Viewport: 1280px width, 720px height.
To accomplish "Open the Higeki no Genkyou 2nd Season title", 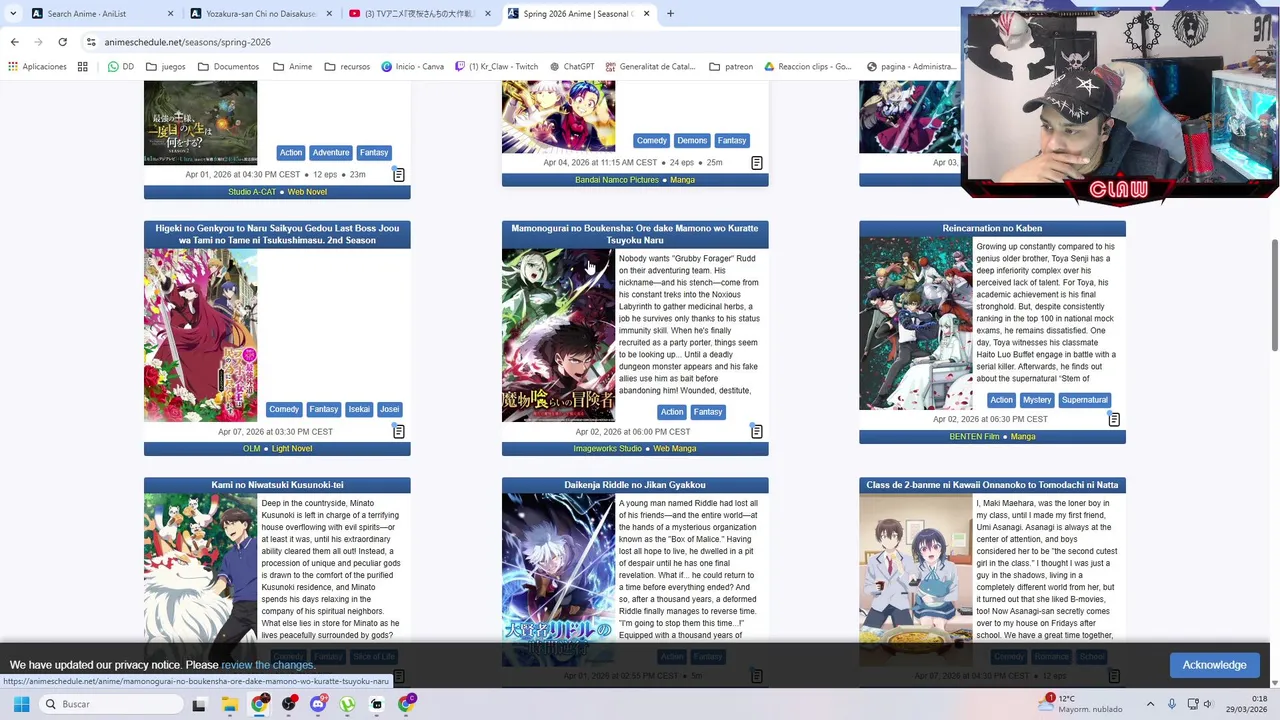I will [x=277, y=234].
